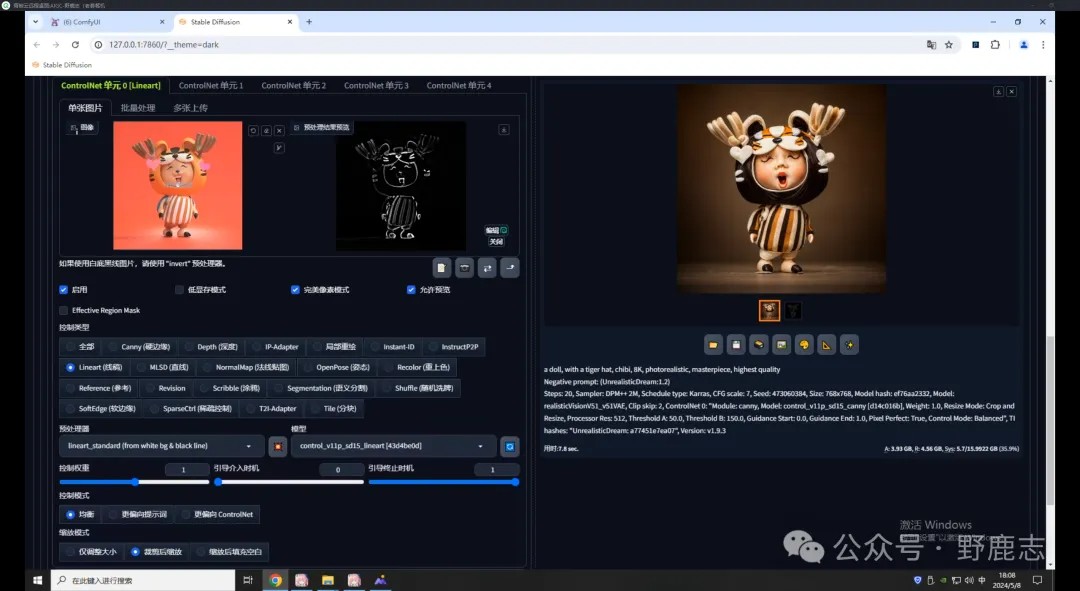Open the 多张上传 multi-upload tab
The width and height of the screenshot is (1080, 591).
[190, 108]
